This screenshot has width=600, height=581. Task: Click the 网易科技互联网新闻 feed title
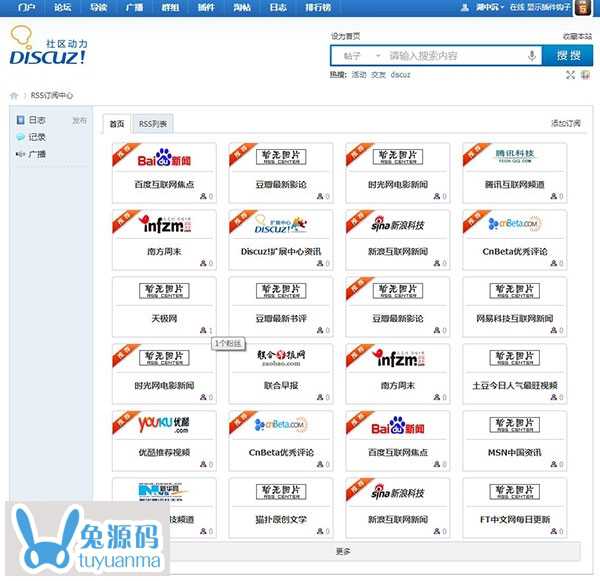tap(515, 318)
